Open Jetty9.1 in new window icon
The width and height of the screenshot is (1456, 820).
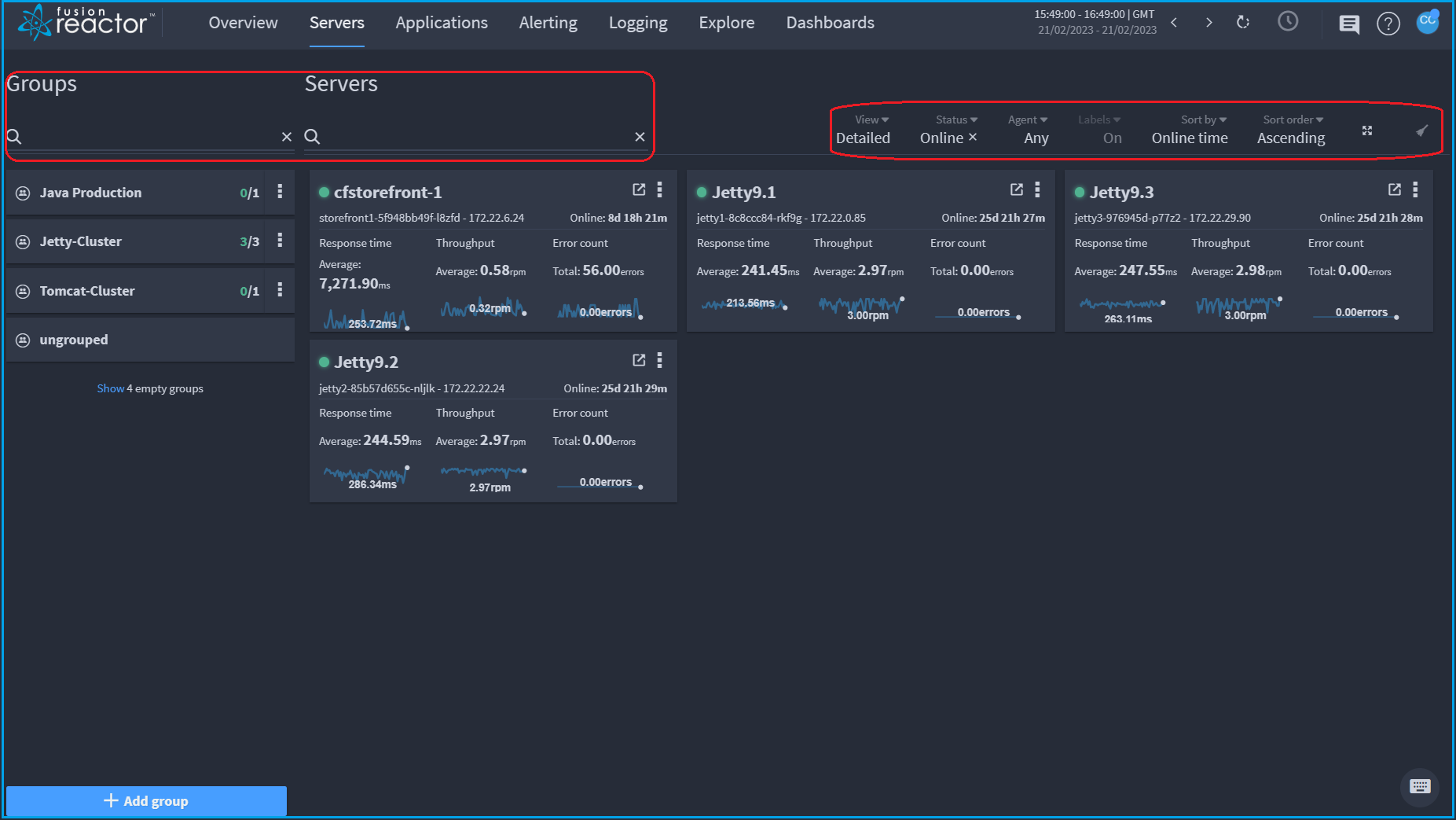tap(1017, 189)
